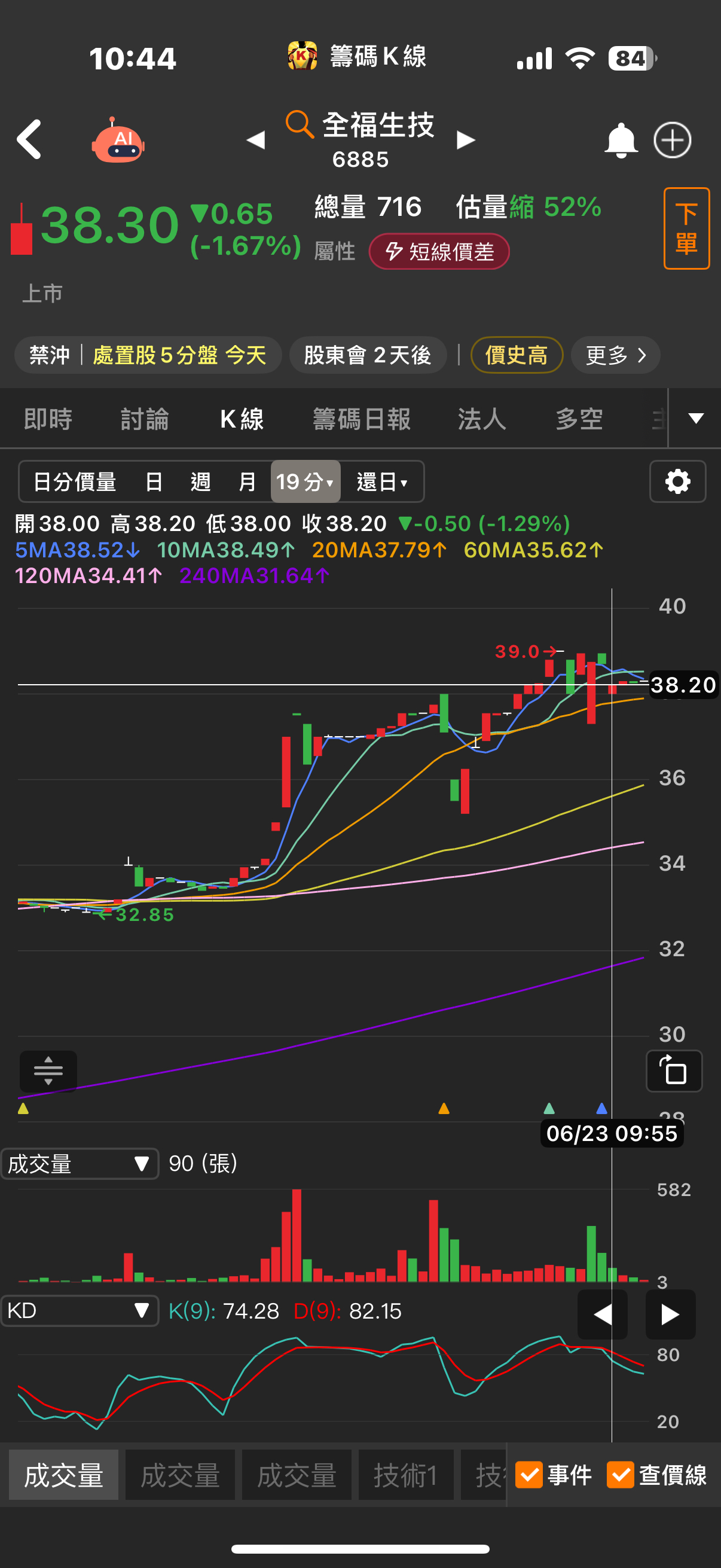Image resolution: width=721 pixels, height=1568 pixels.
Task: Open price alert bell
Action: (620, 141)
